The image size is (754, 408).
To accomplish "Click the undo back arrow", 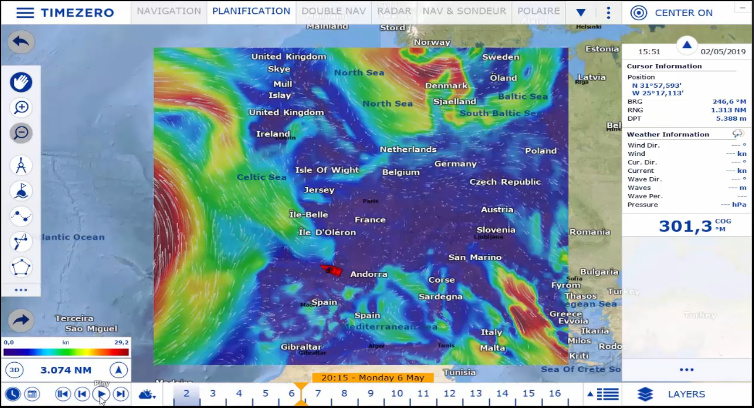I will coord(21,43).
